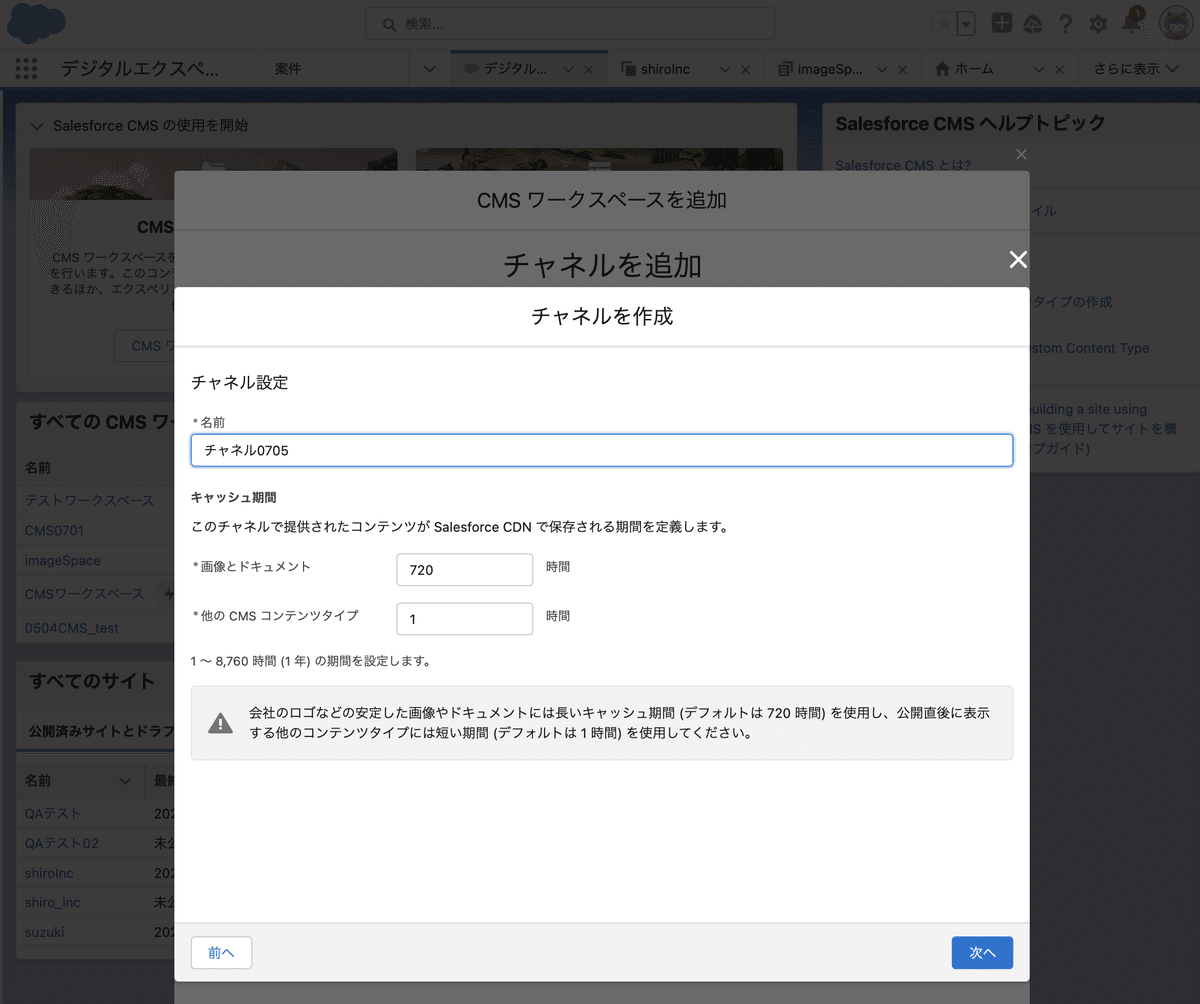Image resolution: width=1200 pixels, height=1004 pixels.
Task: Click the キャッシュ期間 label
Action: pos(234,496)
